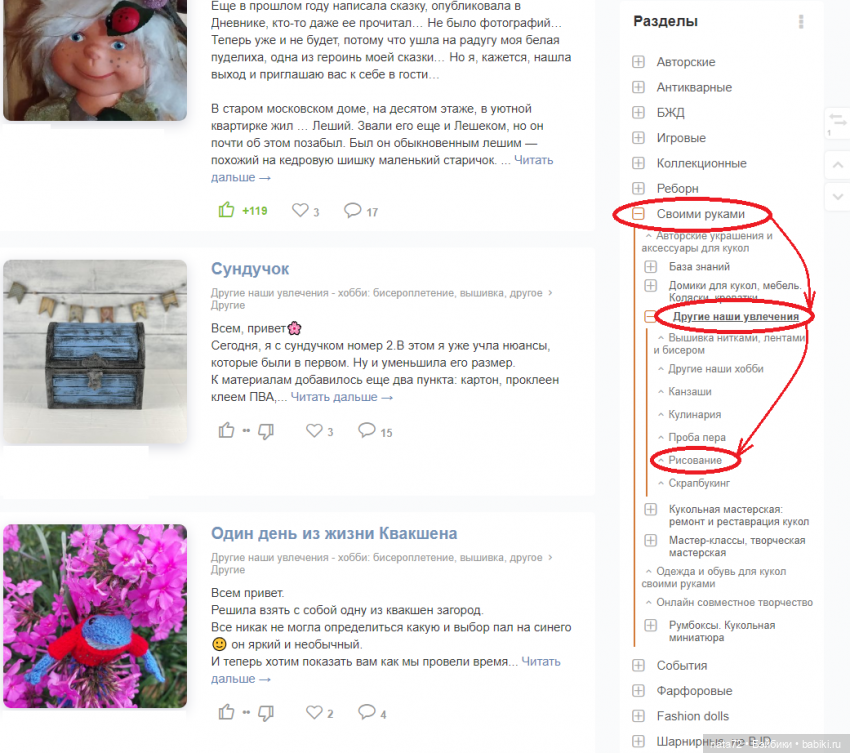Screen dimensions: 850x753
Task: Expand the Коллекционные section
Action: click(639, 163)
